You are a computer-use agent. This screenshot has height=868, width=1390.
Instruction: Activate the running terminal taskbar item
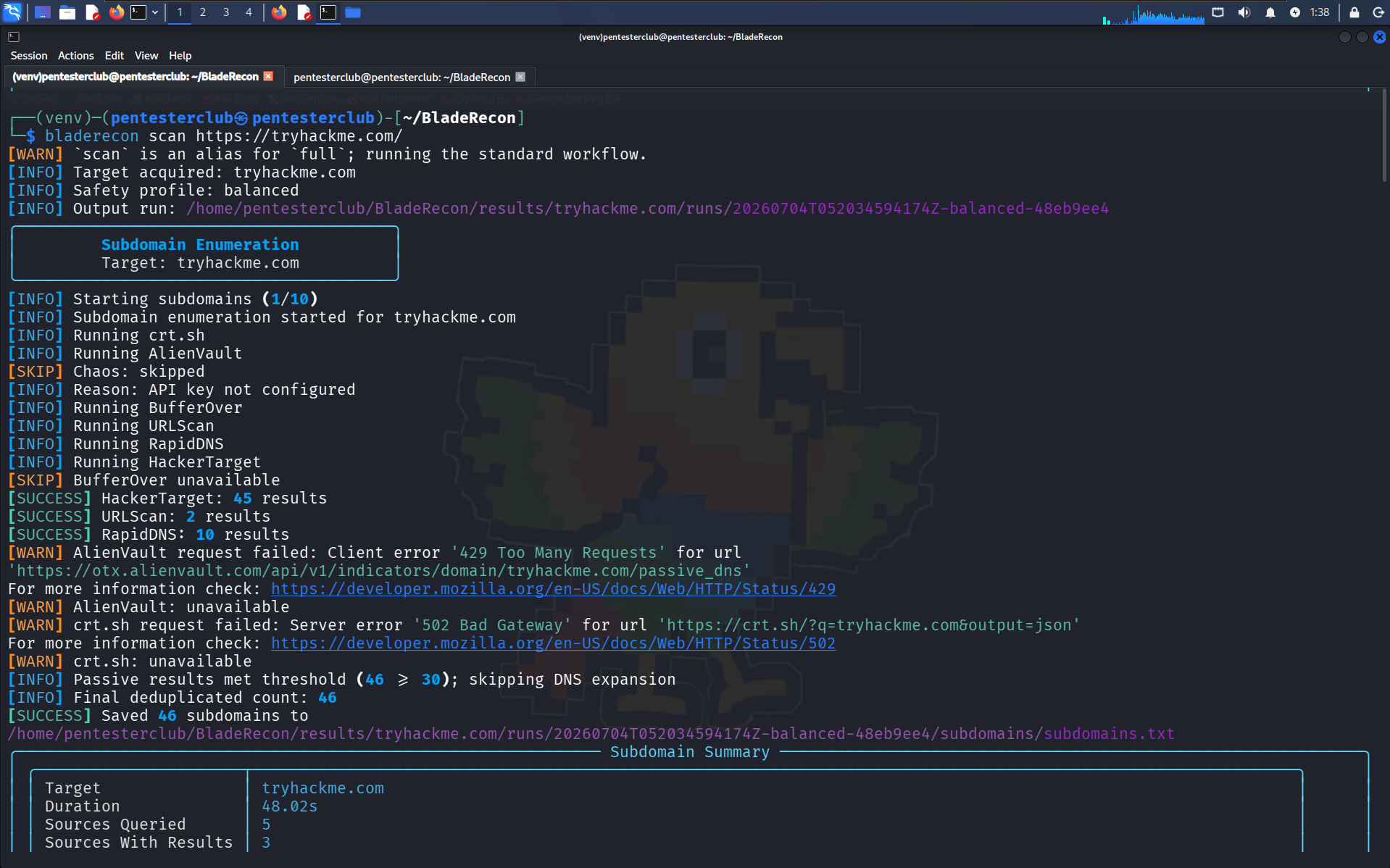(x=328, y=12)
